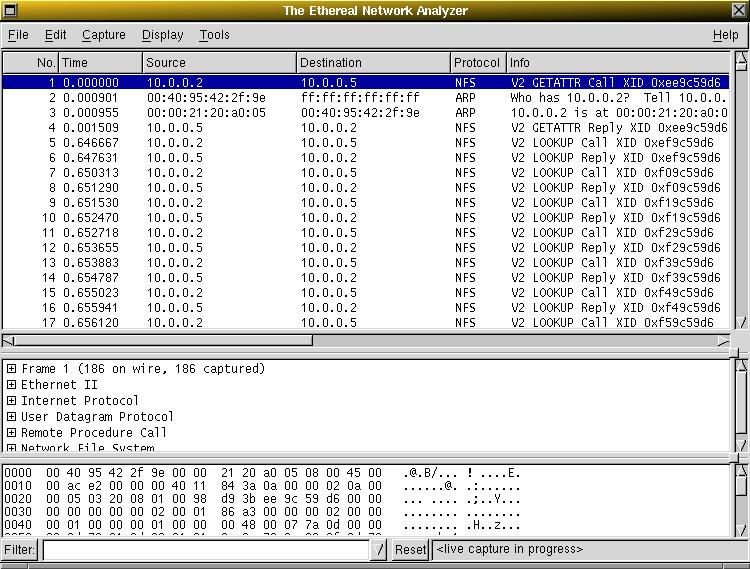Click hex dump line at offset 0030
This screenshot has width=750, height=569.
(x=262, y=512)
